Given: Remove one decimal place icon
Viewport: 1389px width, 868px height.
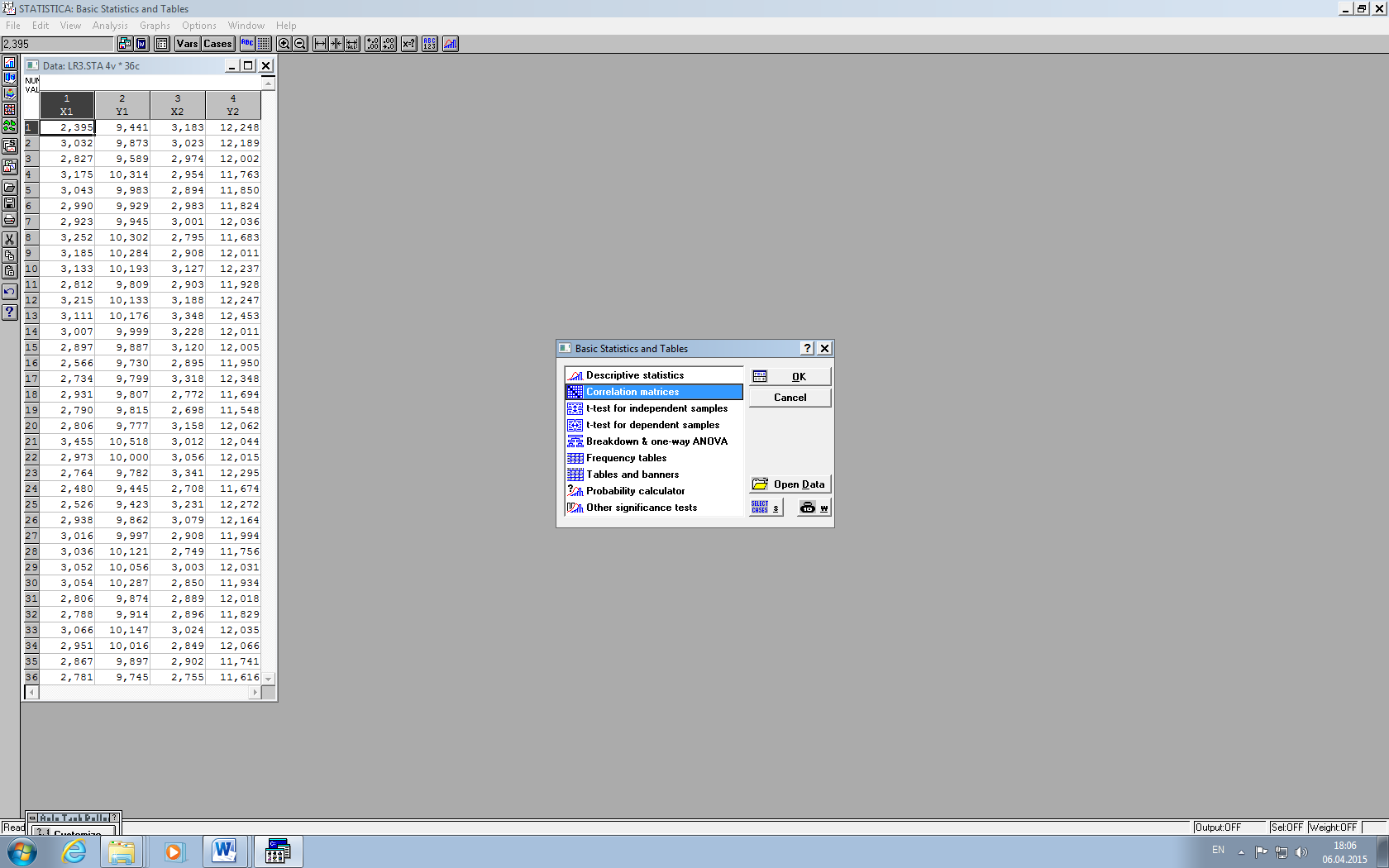Looking at the screenshot, I should click(389, 44).
